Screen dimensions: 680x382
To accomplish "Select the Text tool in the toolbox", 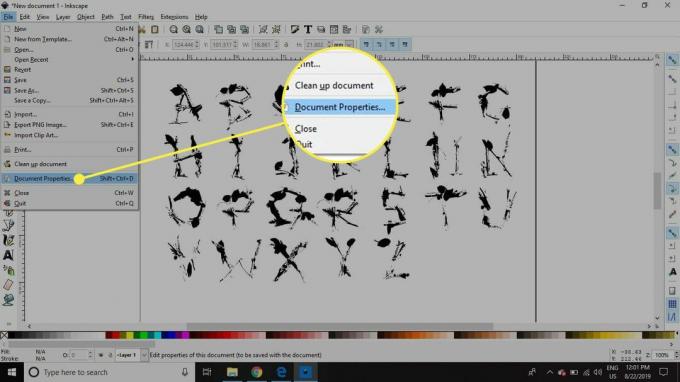I will click(x=8, y=255).
